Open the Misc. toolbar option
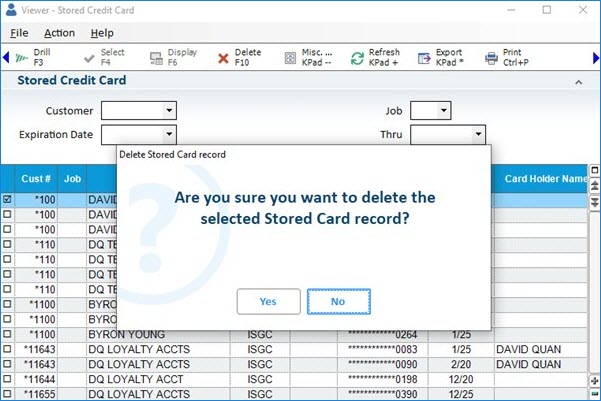 [290, 58]
